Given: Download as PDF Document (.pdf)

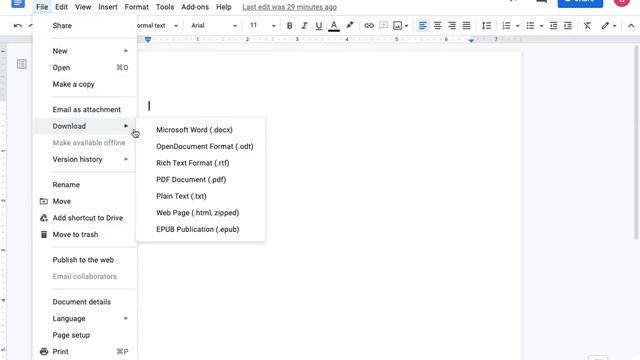Looking at the screenshot, I should (200, 180).
